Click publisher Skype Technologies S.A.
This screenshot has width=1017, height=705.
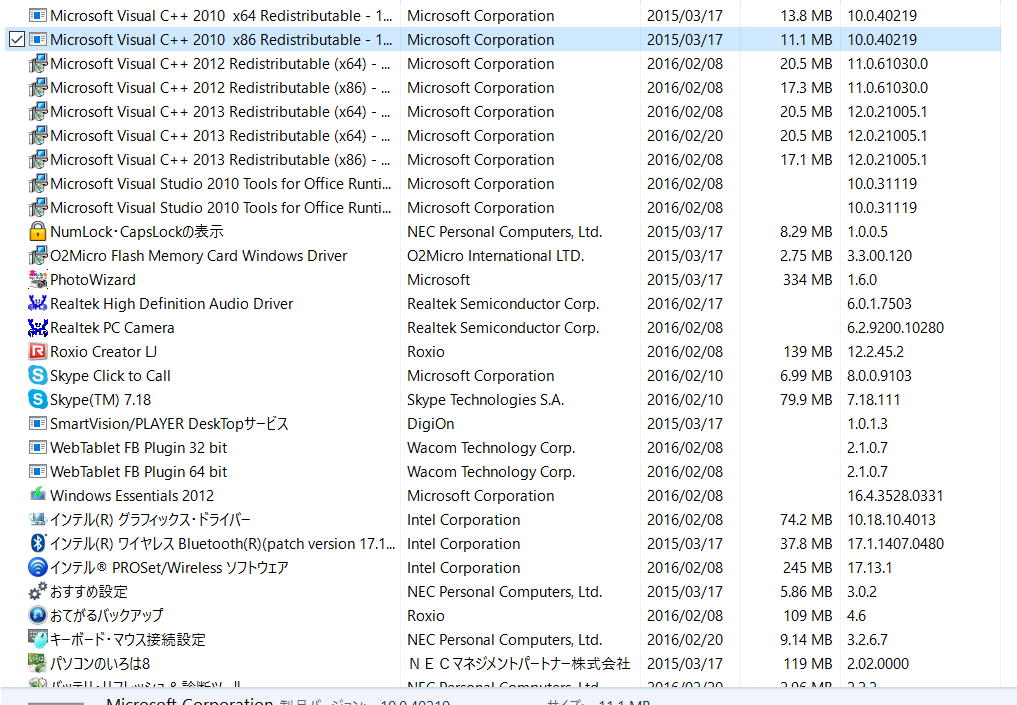(486, 400)
